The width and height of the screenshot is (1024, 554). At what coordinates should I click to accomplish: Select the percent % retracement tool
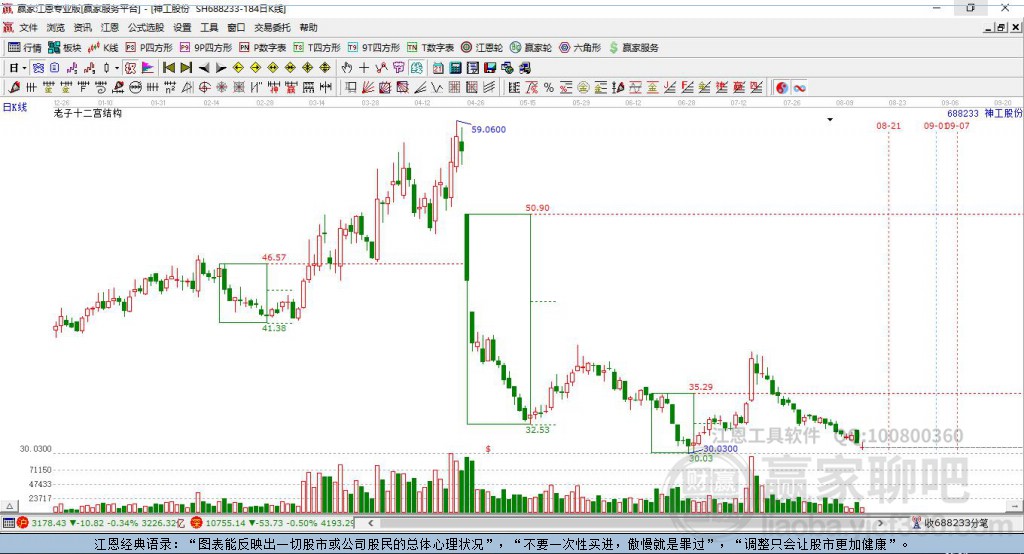click(549, 88)
